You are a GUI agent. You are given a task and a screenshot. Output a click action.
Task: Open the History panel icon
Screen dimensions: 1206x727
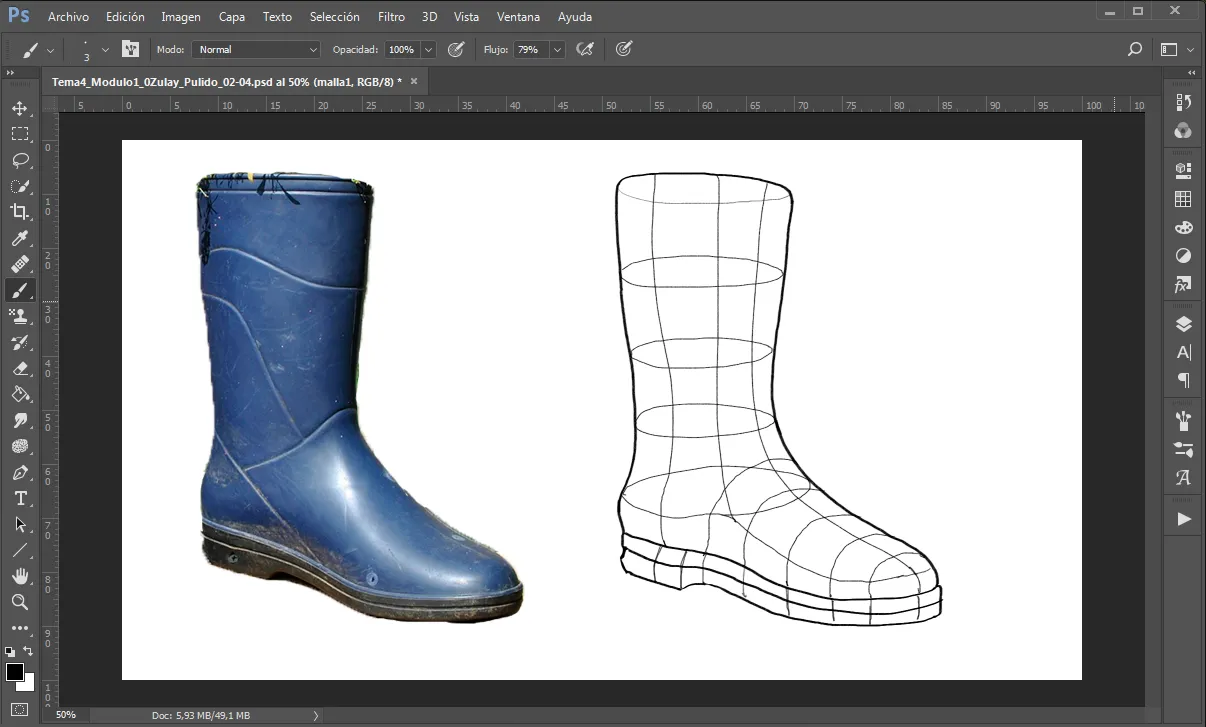[1184, 102]
